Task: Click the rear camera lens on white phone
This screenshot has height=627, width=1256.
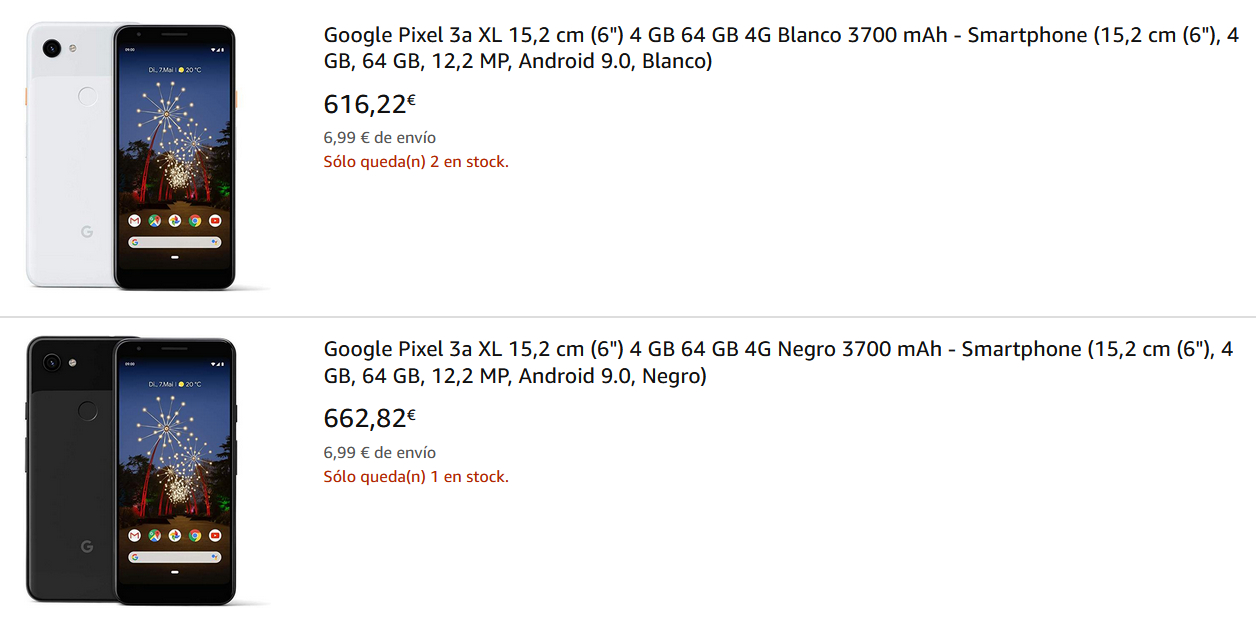Action: (52, 48)
